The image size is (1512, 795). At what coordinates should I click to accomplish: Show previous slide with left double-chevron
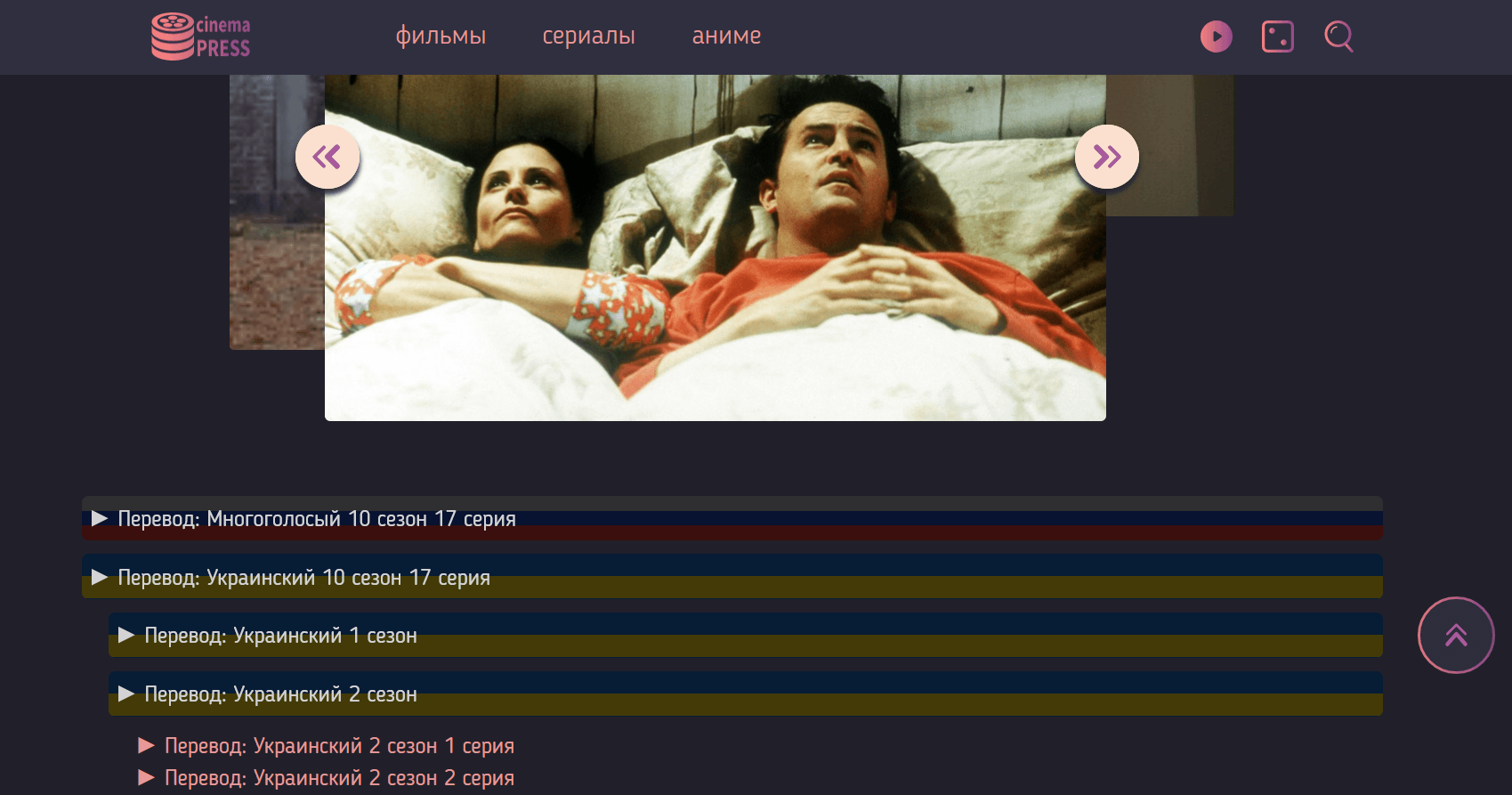[327, 157]
